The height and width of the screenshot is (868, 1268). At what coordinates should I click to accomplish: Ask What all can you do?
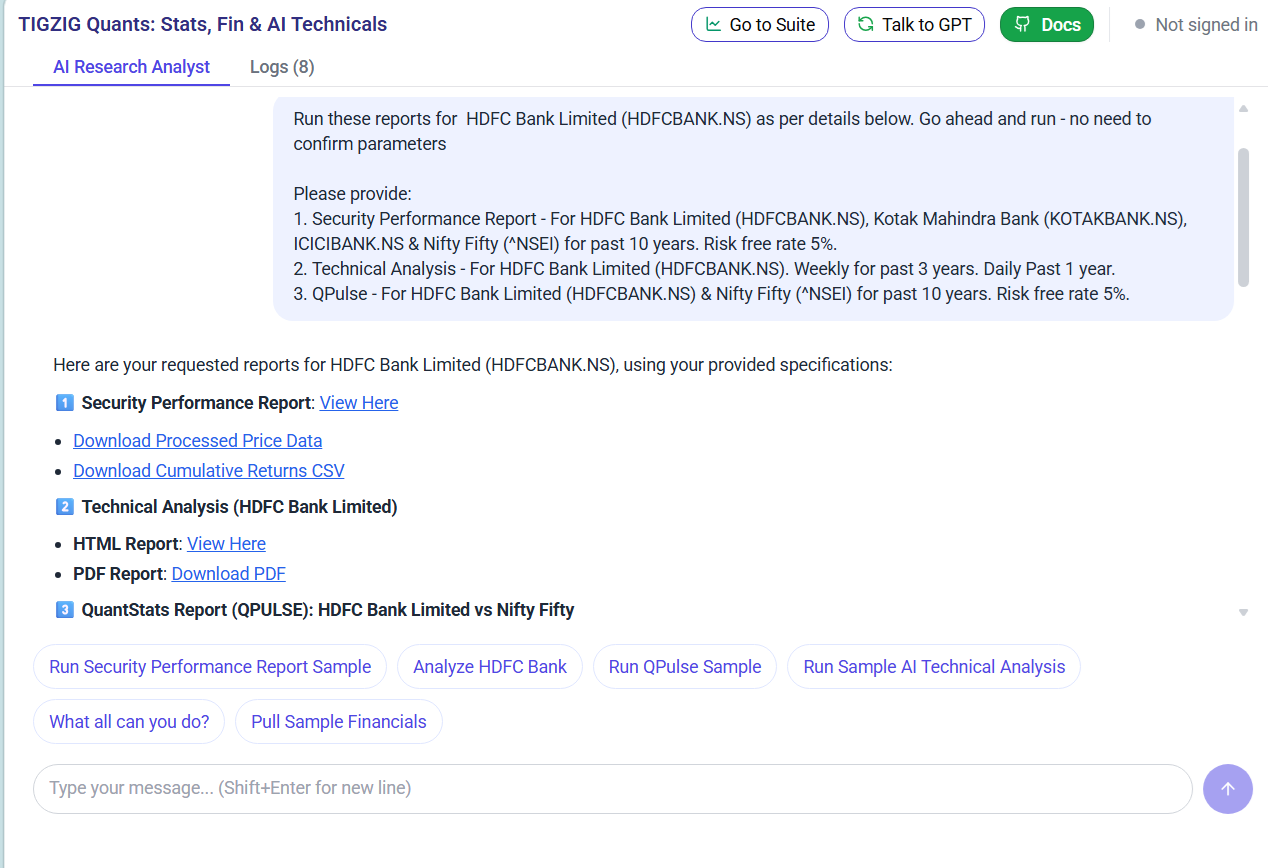[x=129, y=722]
